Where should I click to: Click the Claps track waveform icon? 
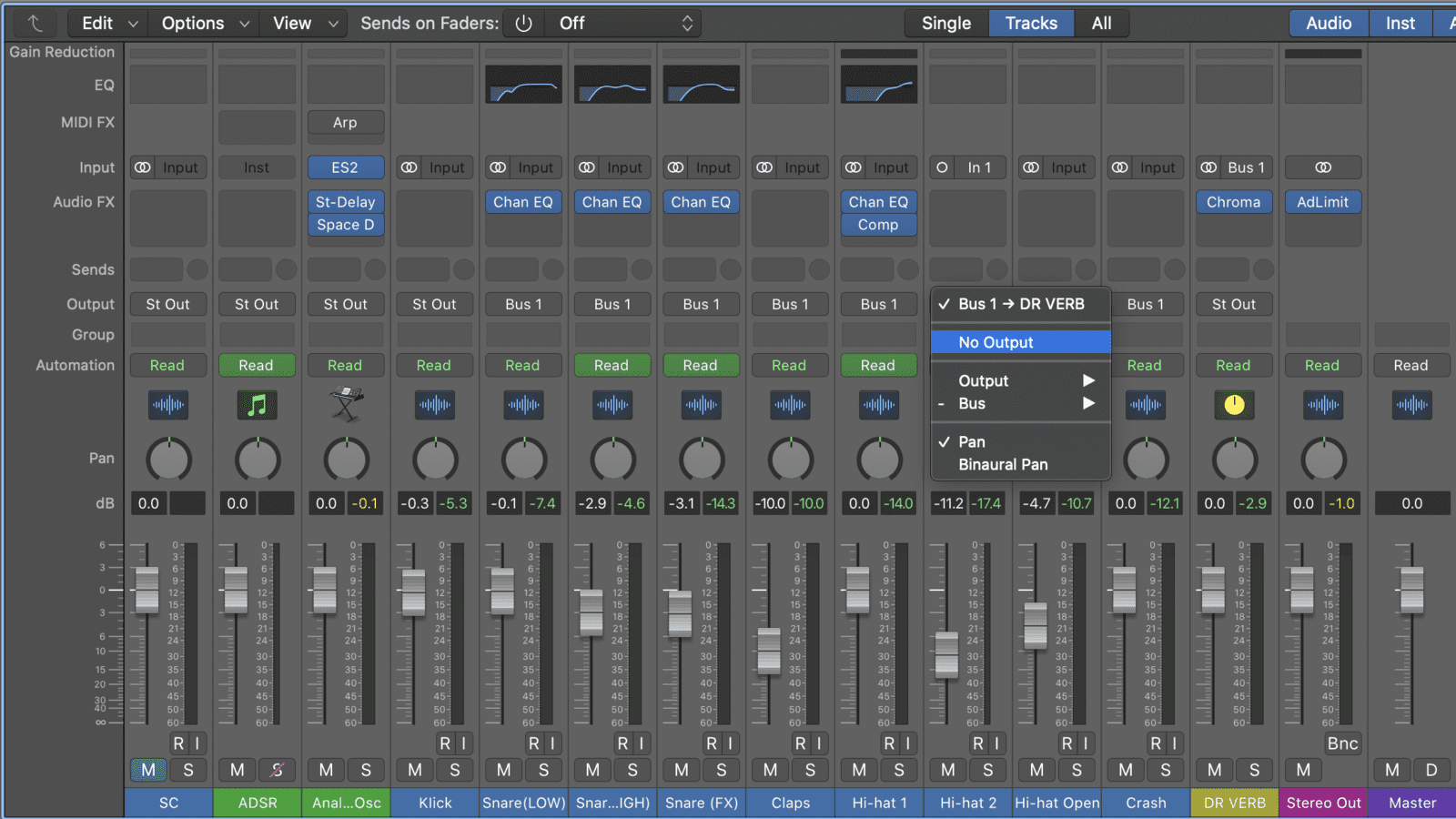(x=791, y=405)
